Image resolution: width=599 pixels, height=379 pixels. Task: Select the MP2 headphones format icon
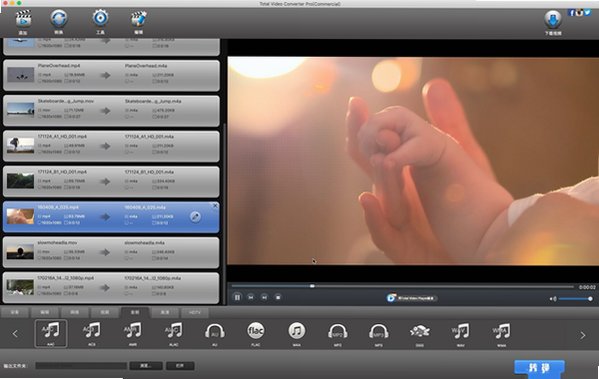[x=338, y=331]
